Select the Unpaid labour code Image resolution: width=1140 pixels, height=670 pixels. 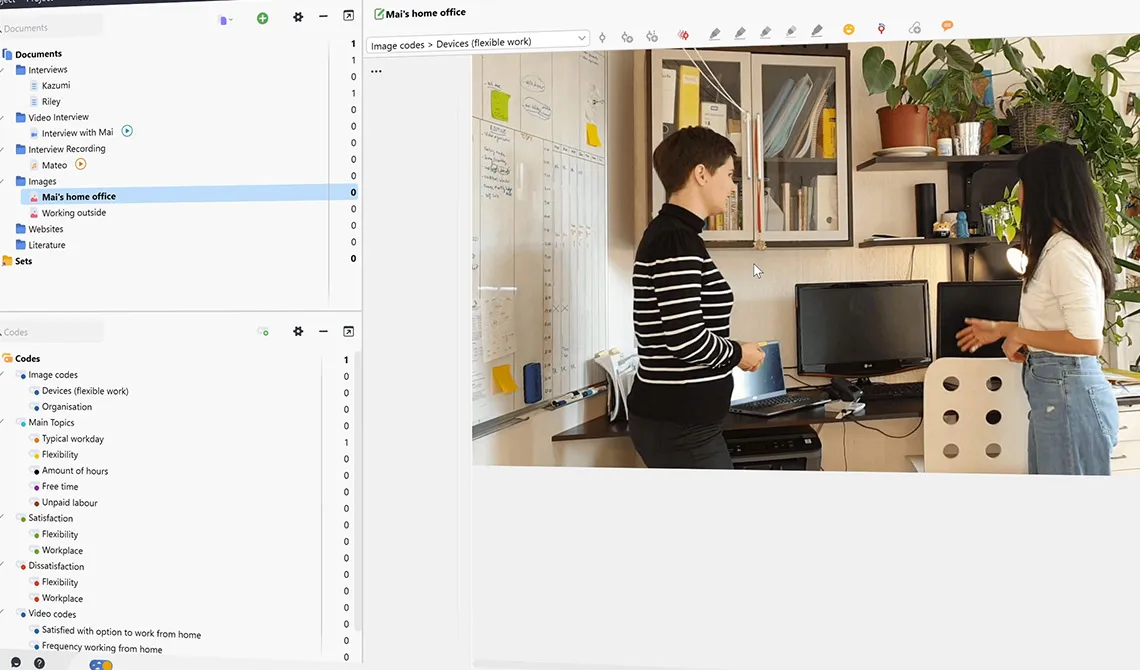point(69,503)
